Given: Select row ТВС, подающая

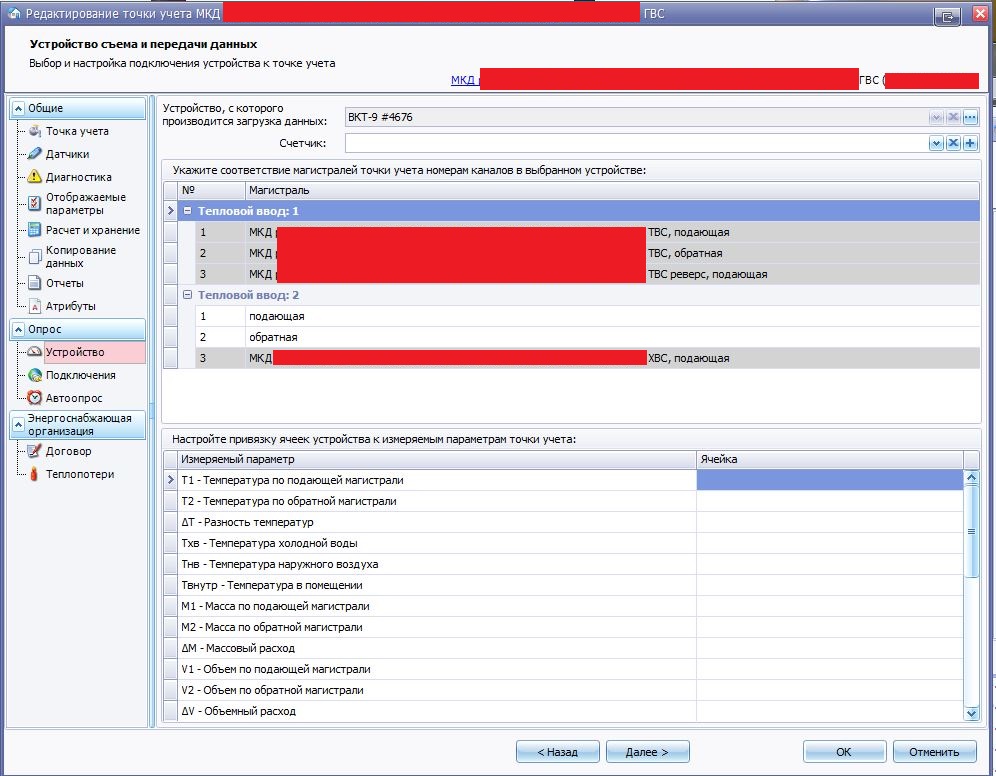Looking at the screenshot, I should click(588, 232).
